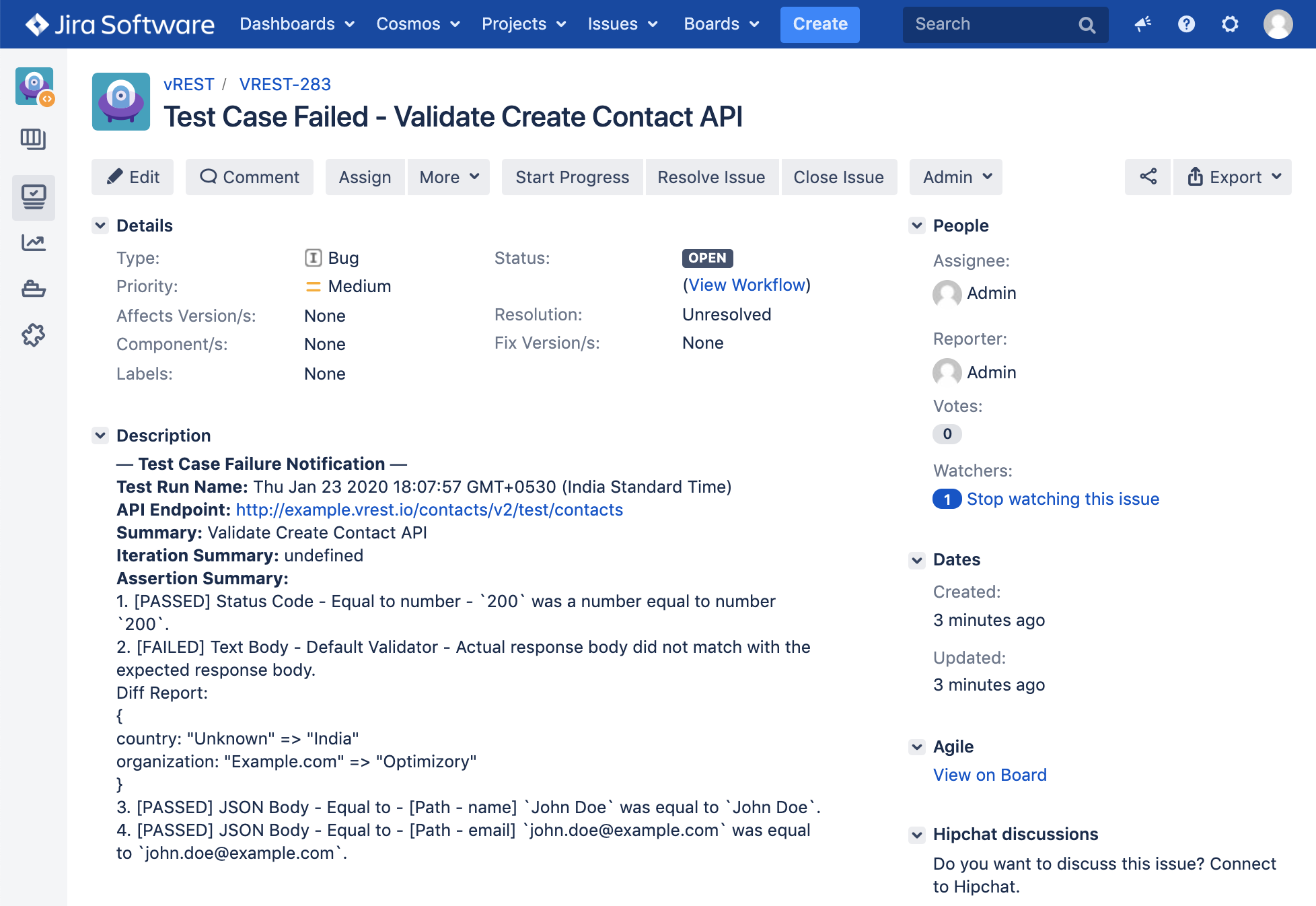
Task: Collapse the Details section
Action: click(100, 225)
